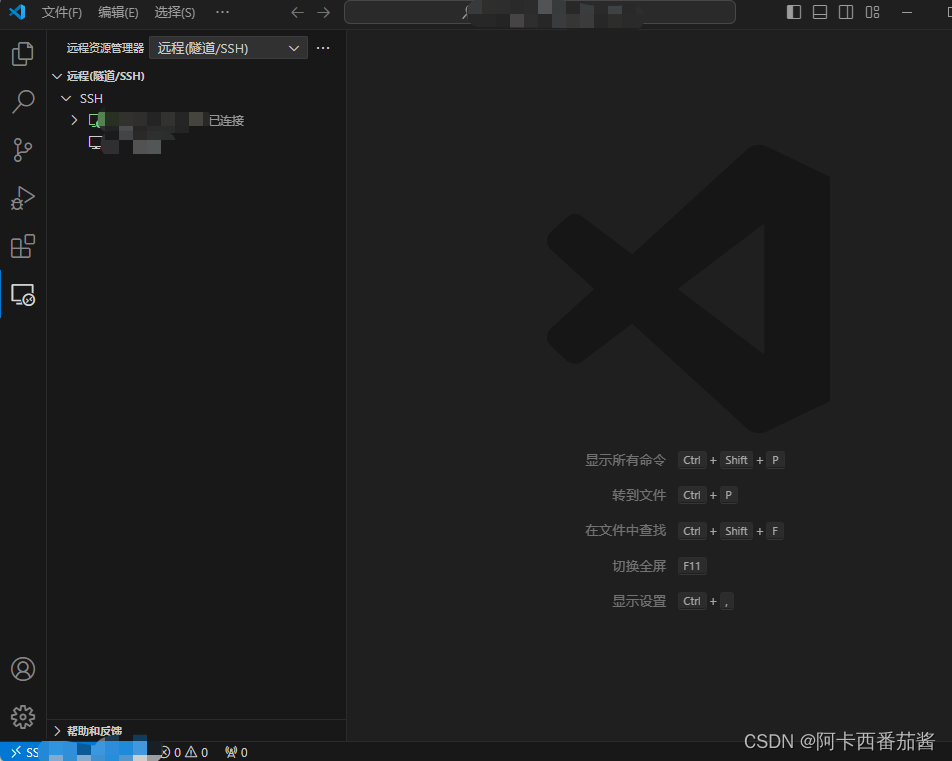Screen dimensions: 952x761
Task: Open the Extensions view icon
Action: click(23, 246)
